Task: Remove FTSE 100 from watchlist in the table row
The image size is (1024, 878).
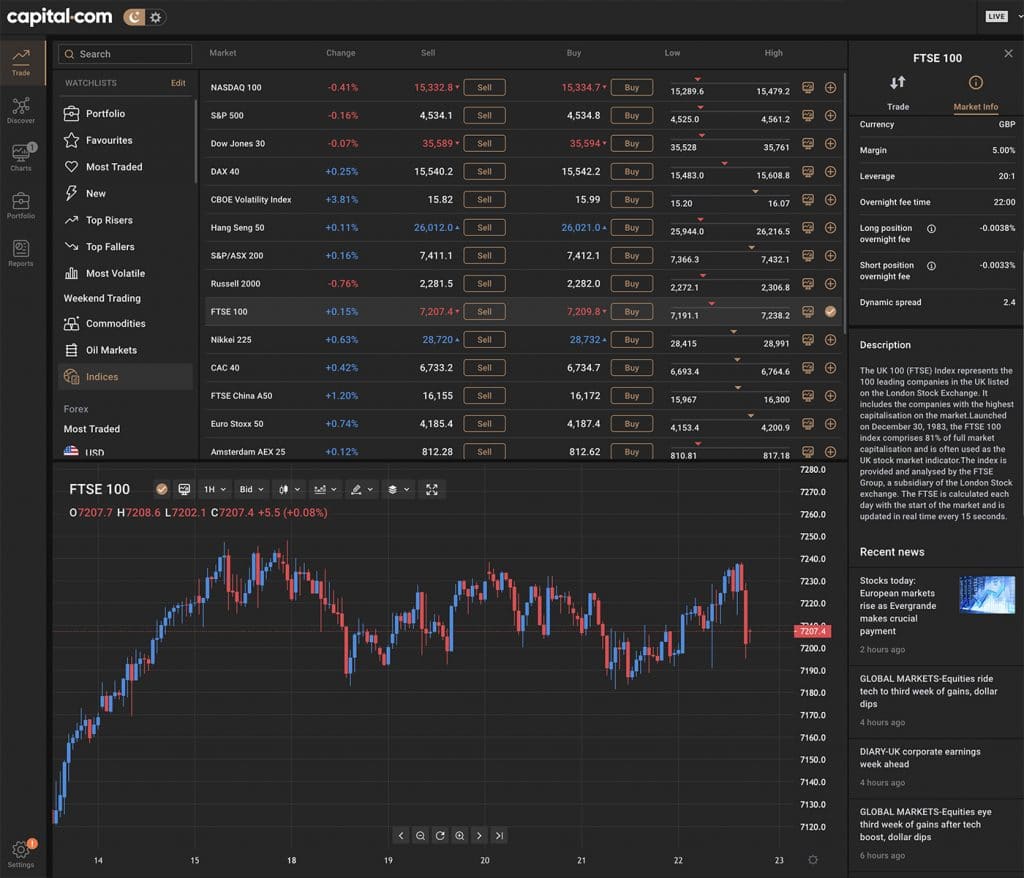Action: tap(831, 312)
